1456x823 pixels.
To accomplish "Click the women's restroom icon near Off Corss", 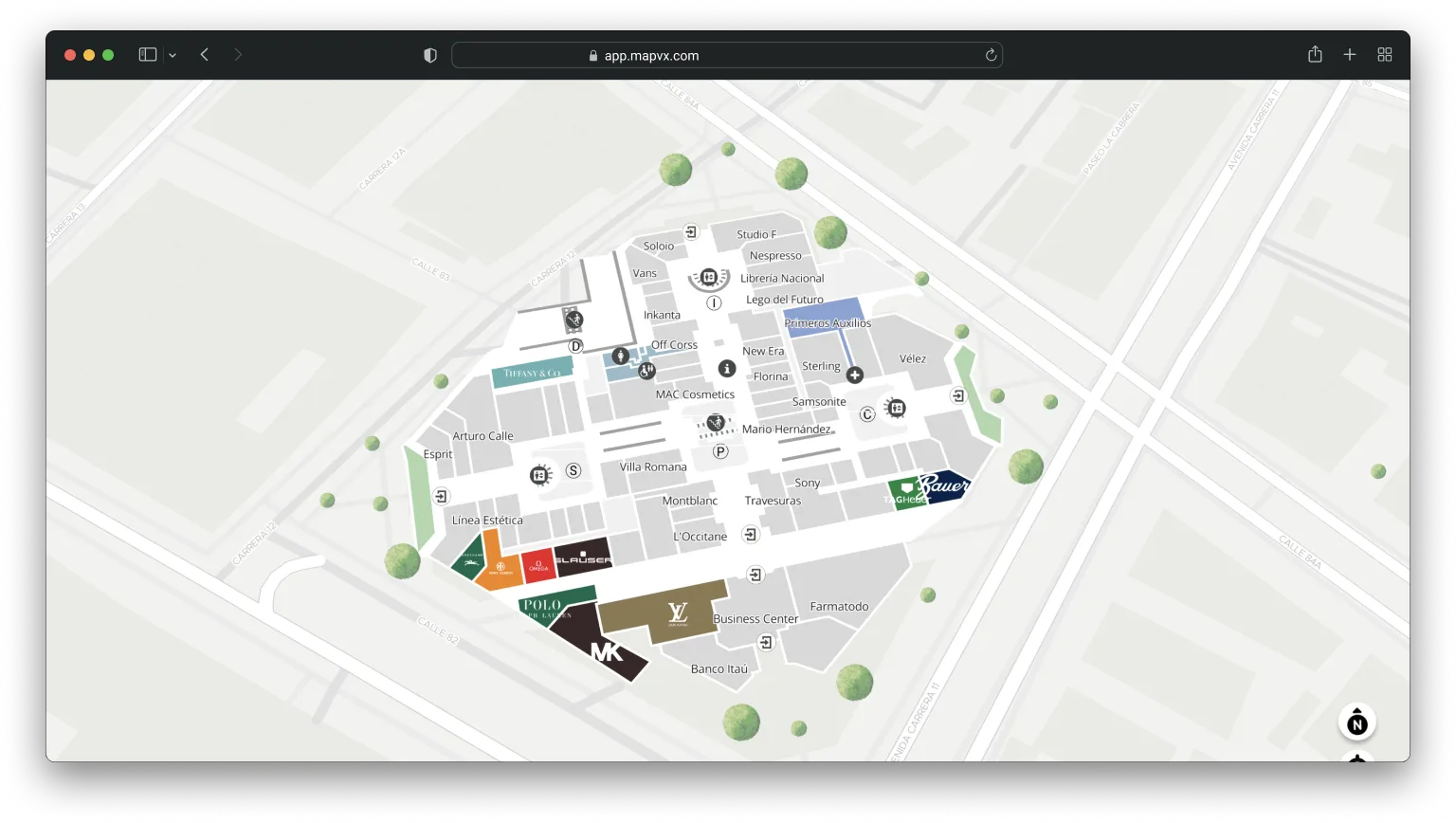I will click(x=620, y=355).
